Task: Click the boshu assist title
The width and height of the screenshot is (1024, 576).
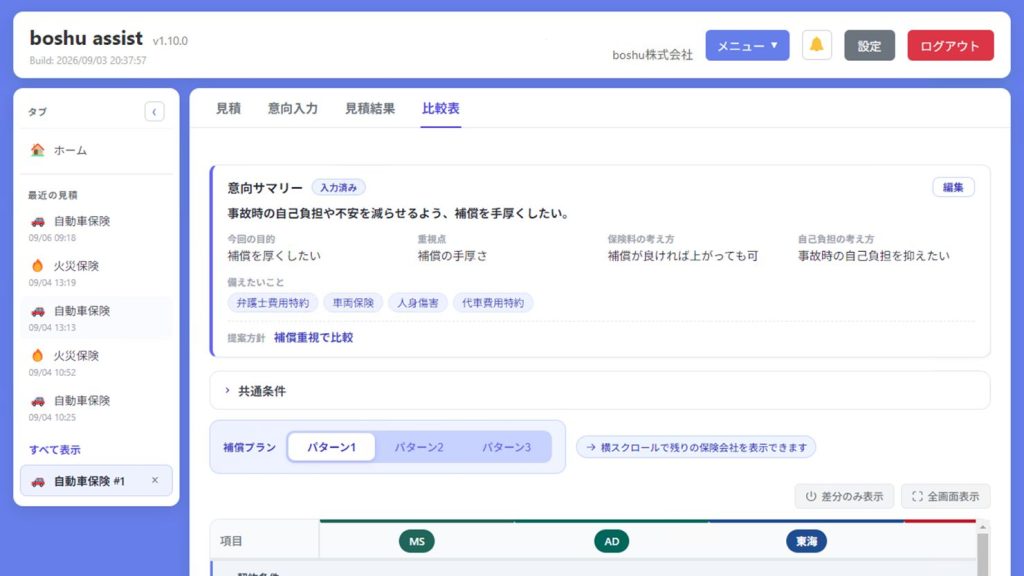Action: (86, 38)
